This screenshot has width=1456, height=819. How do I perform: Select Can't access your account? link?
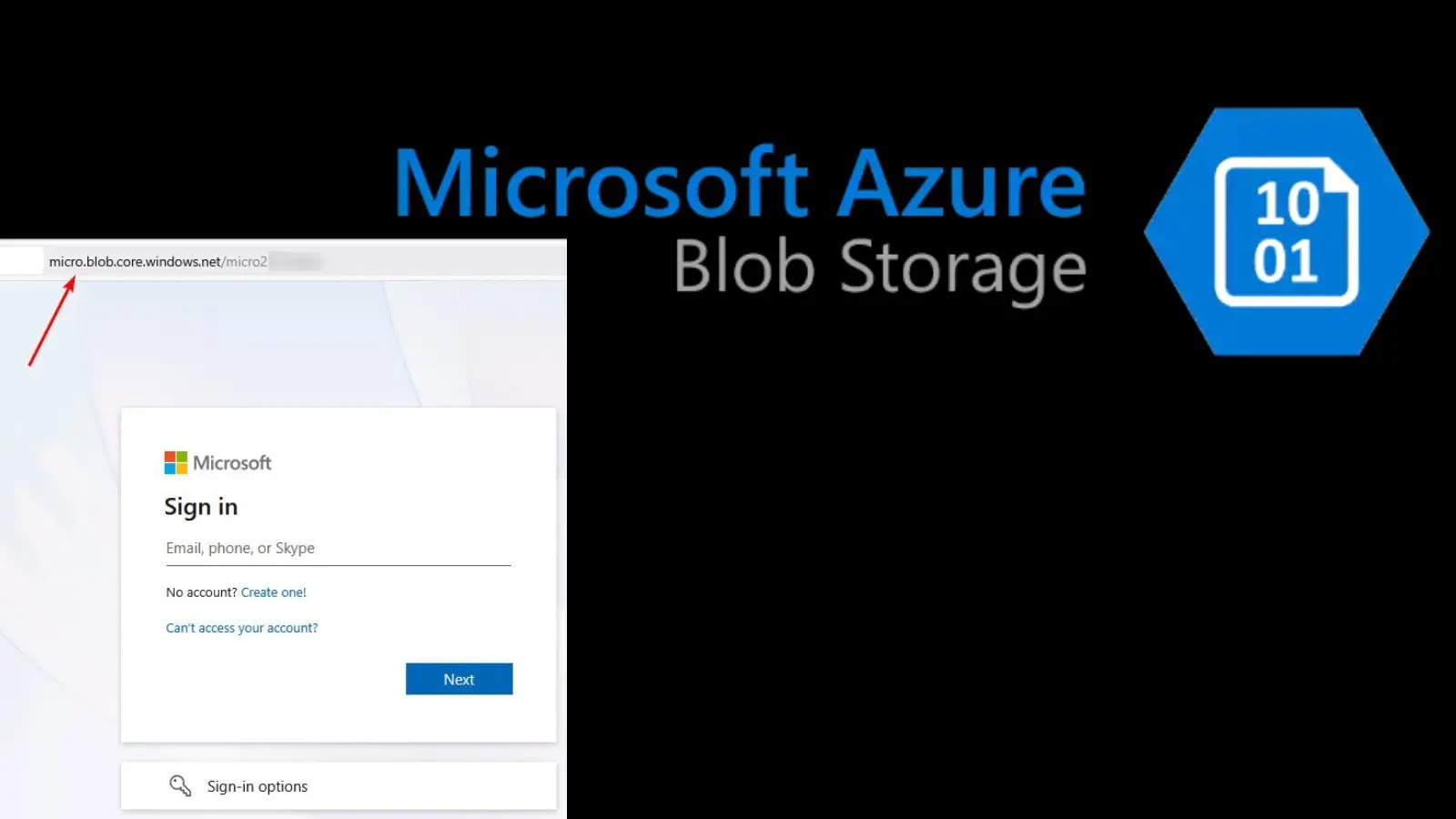pyautogui.click(x=241, y=627)
